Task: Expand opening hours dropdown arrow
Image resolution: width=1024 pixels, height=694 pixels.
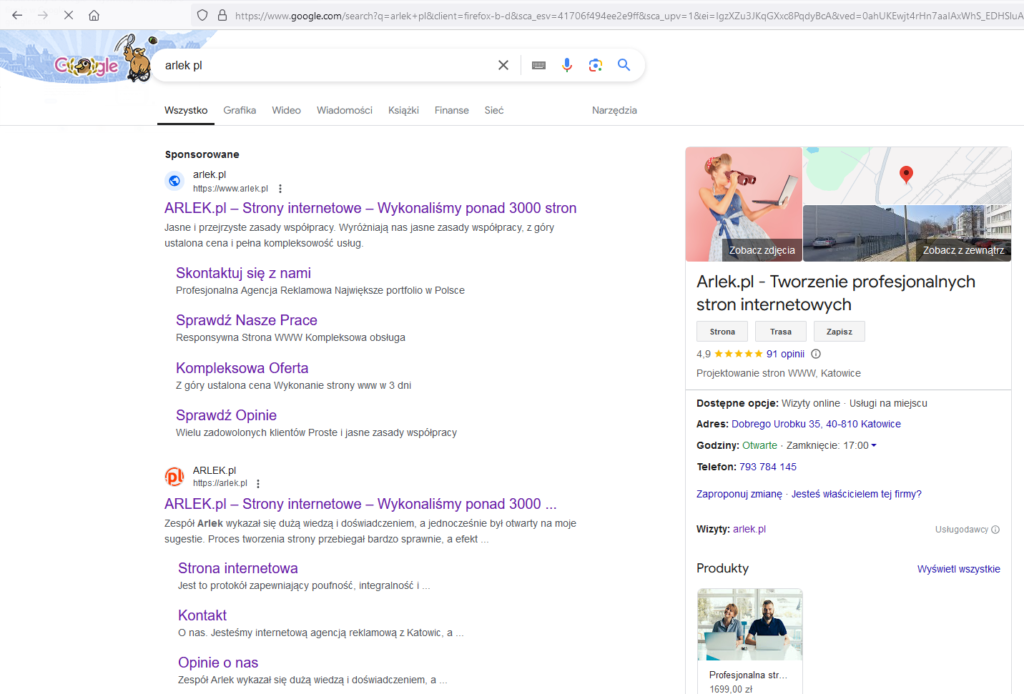Action: click(874, 445)
